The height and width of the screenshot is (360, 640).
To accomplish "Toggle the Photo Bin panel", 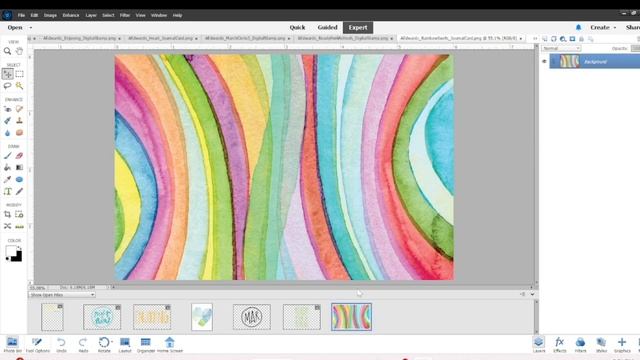I will pos(12,344).
